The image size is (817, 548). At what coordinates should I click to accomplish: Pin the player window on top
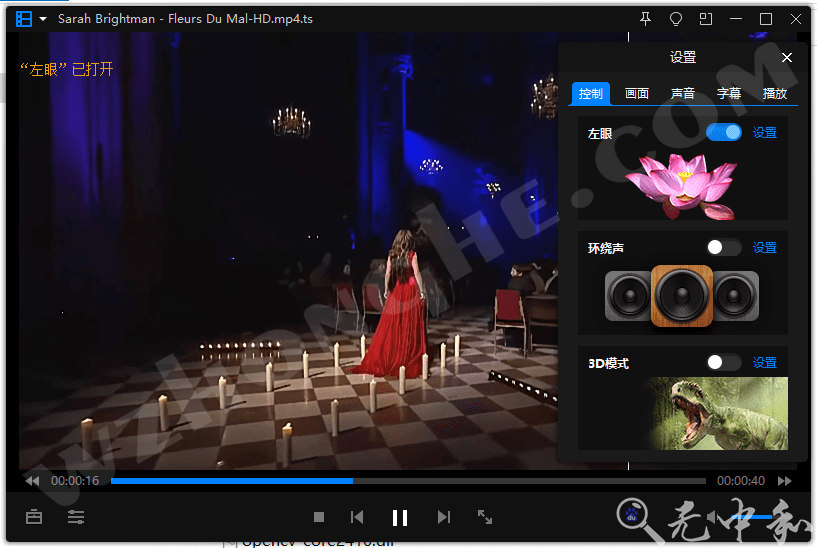pyautogui.click(x=645, y=19)
